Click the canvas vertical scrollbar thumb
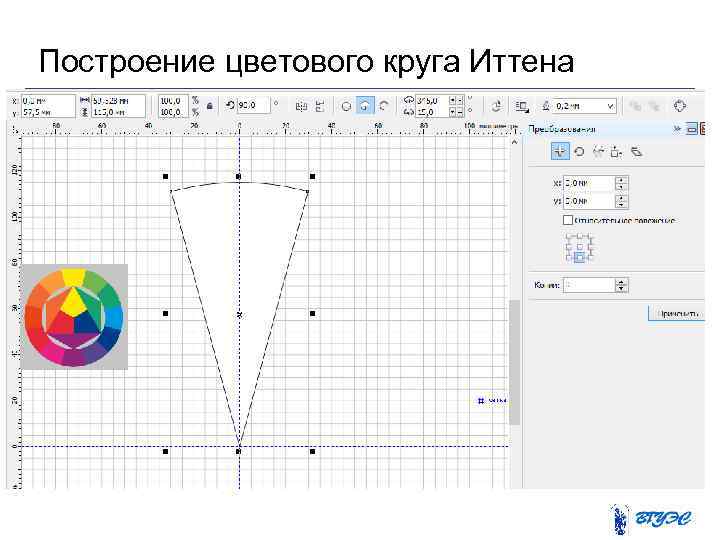The width and height of the screenshot is (720, 540). [x=514, y=363]
